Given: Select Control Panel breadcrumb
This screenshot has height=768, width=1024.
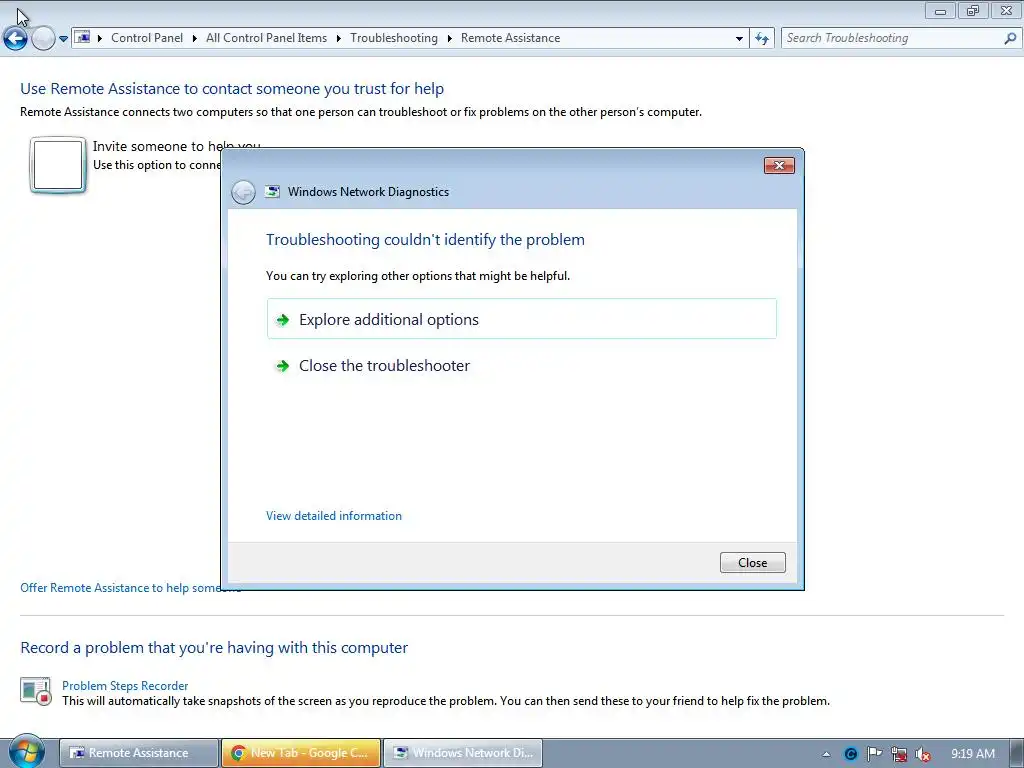Looking at the screenshot, I should coord(147,38).
